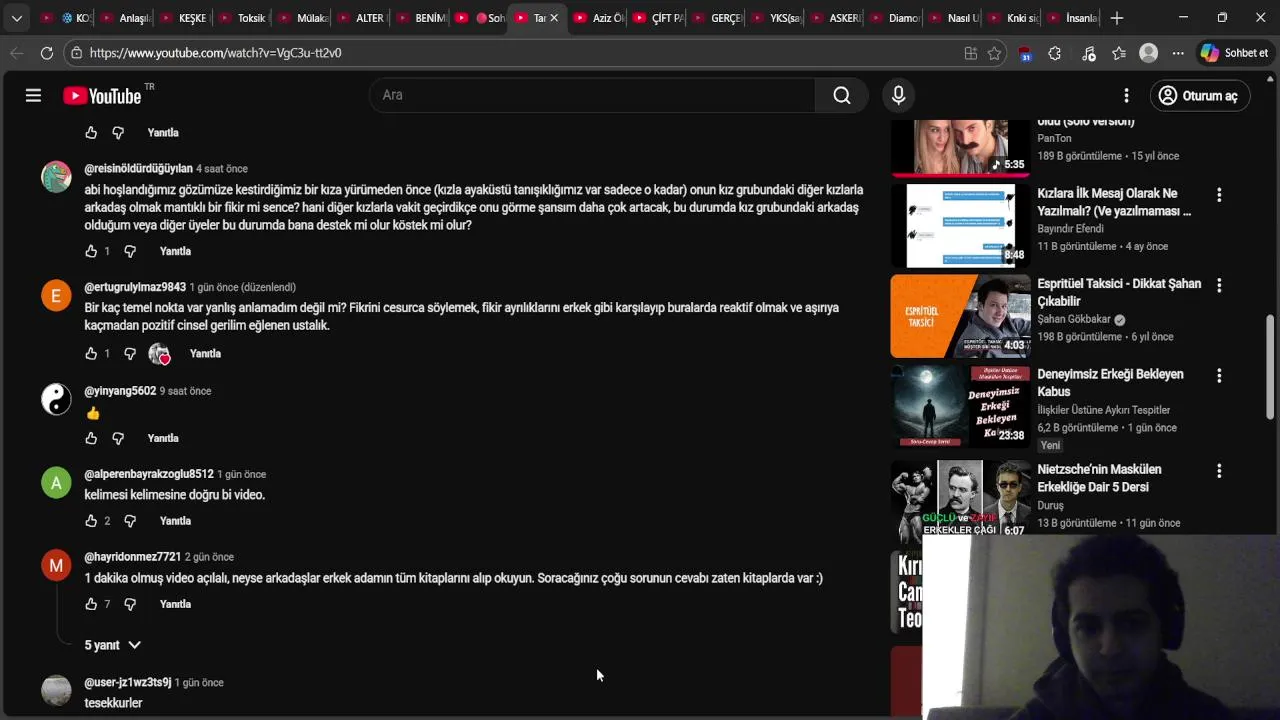Dislike @ertugrulyilmaz9843's comment
Screen dimensions: 1280x720
pos(130,354)
